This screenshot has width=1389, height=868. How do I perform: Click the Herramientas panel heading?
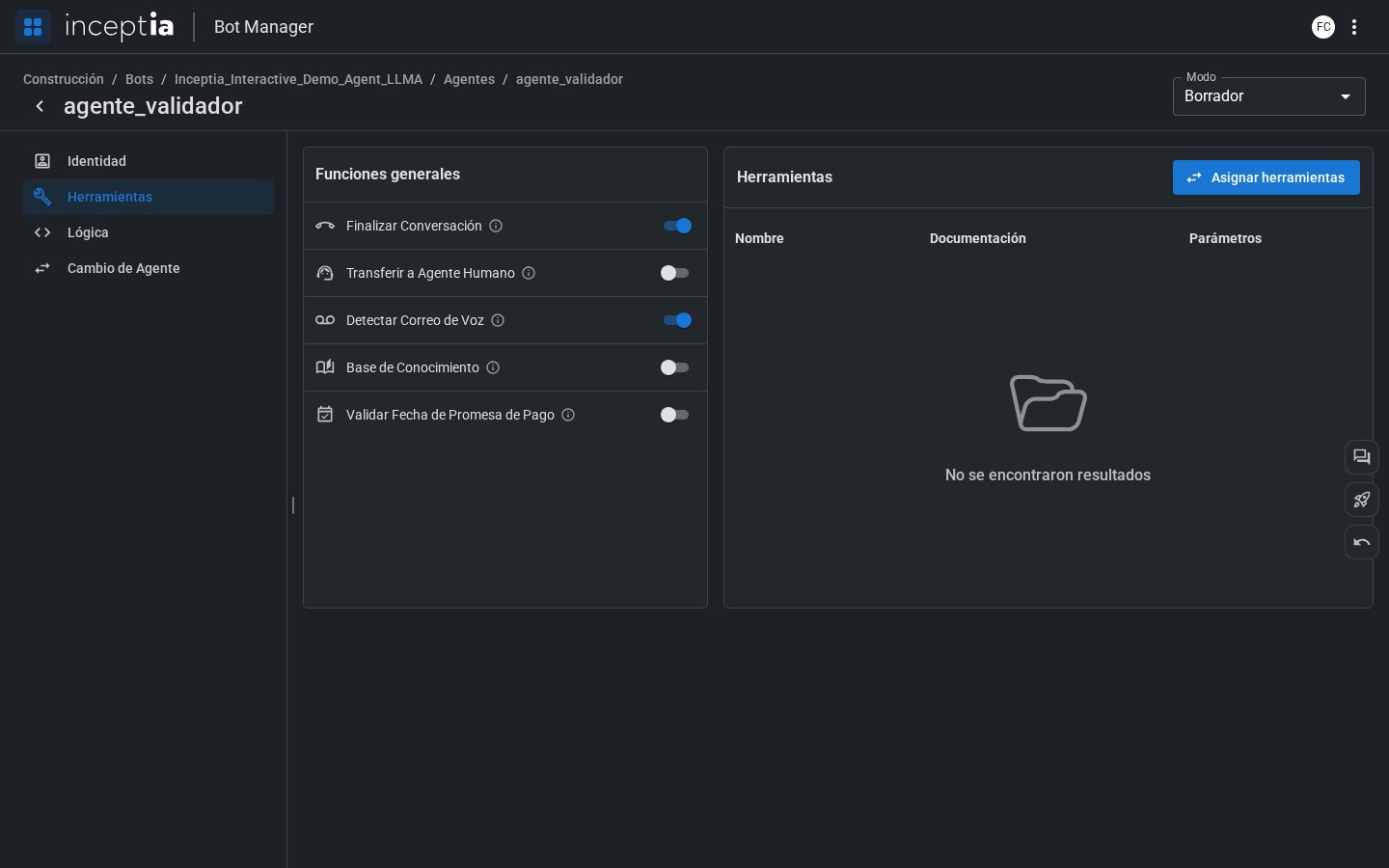click(x=784, y=177)
